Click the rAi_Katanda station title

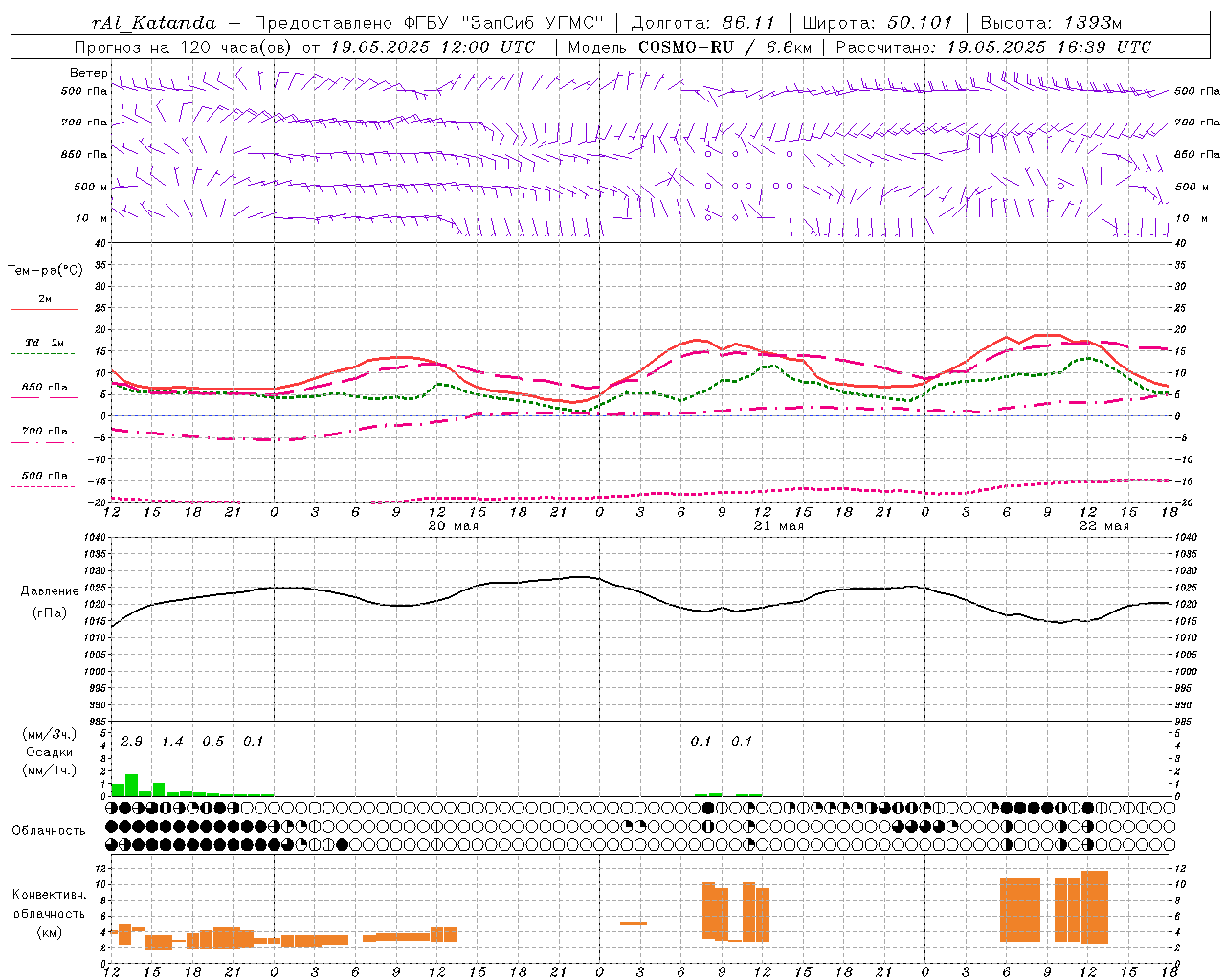coord(153,23)
